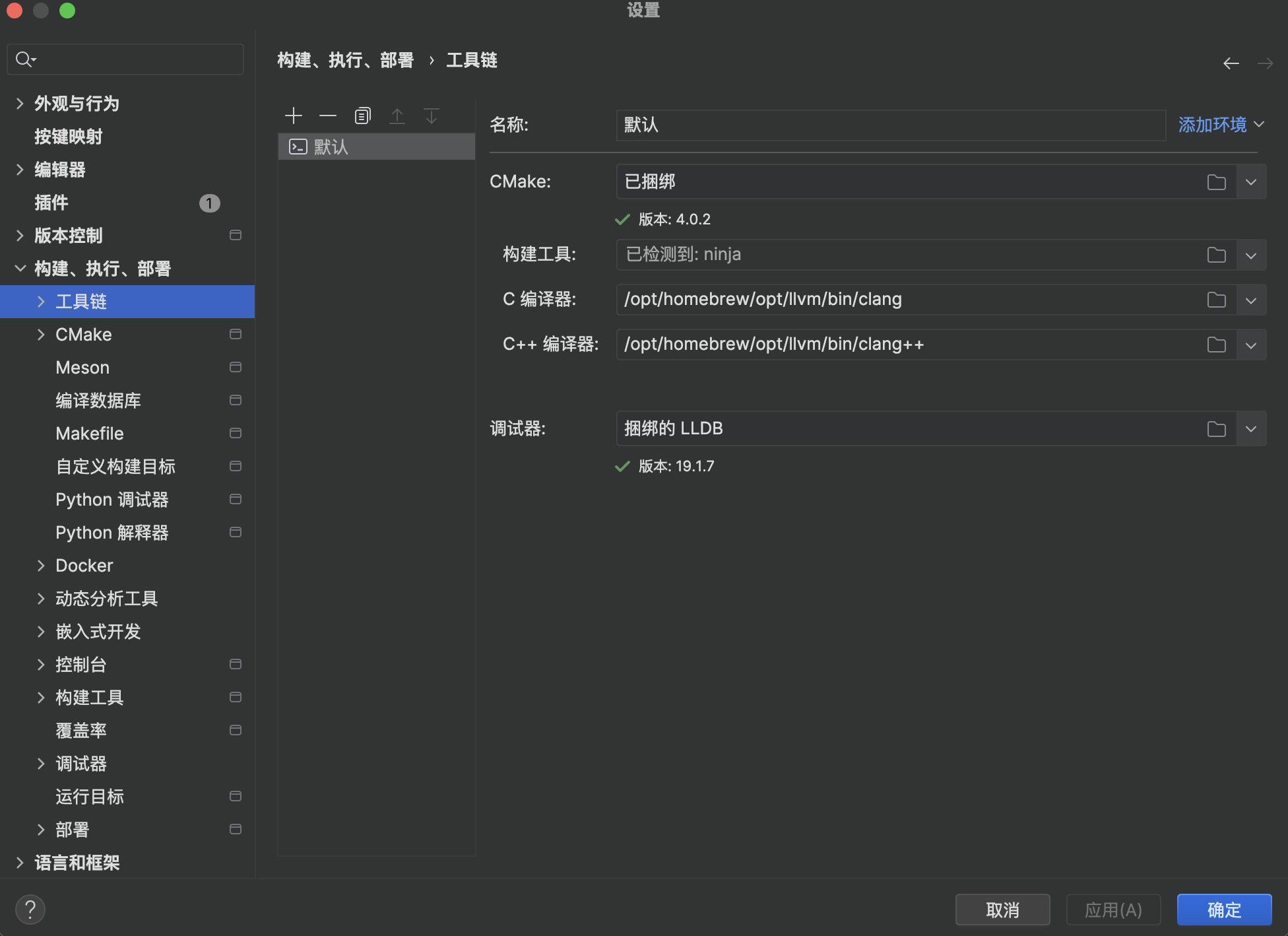Click the copy toolchain icon
This screenshot has width=1288, height=936.
click(x=362, y=116)
